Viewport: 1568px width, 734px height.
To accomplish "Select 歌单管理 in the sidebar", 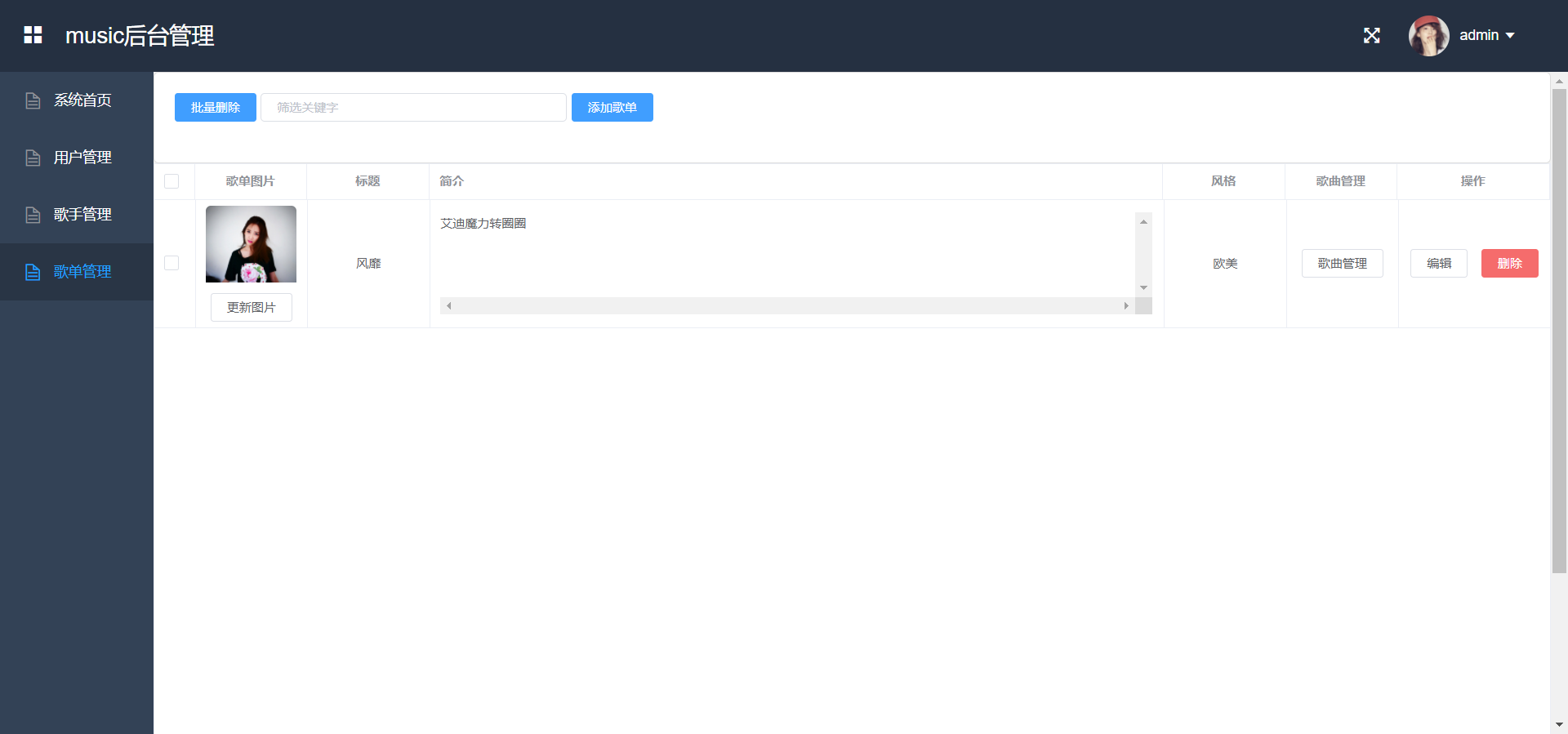I will (77, 272).
